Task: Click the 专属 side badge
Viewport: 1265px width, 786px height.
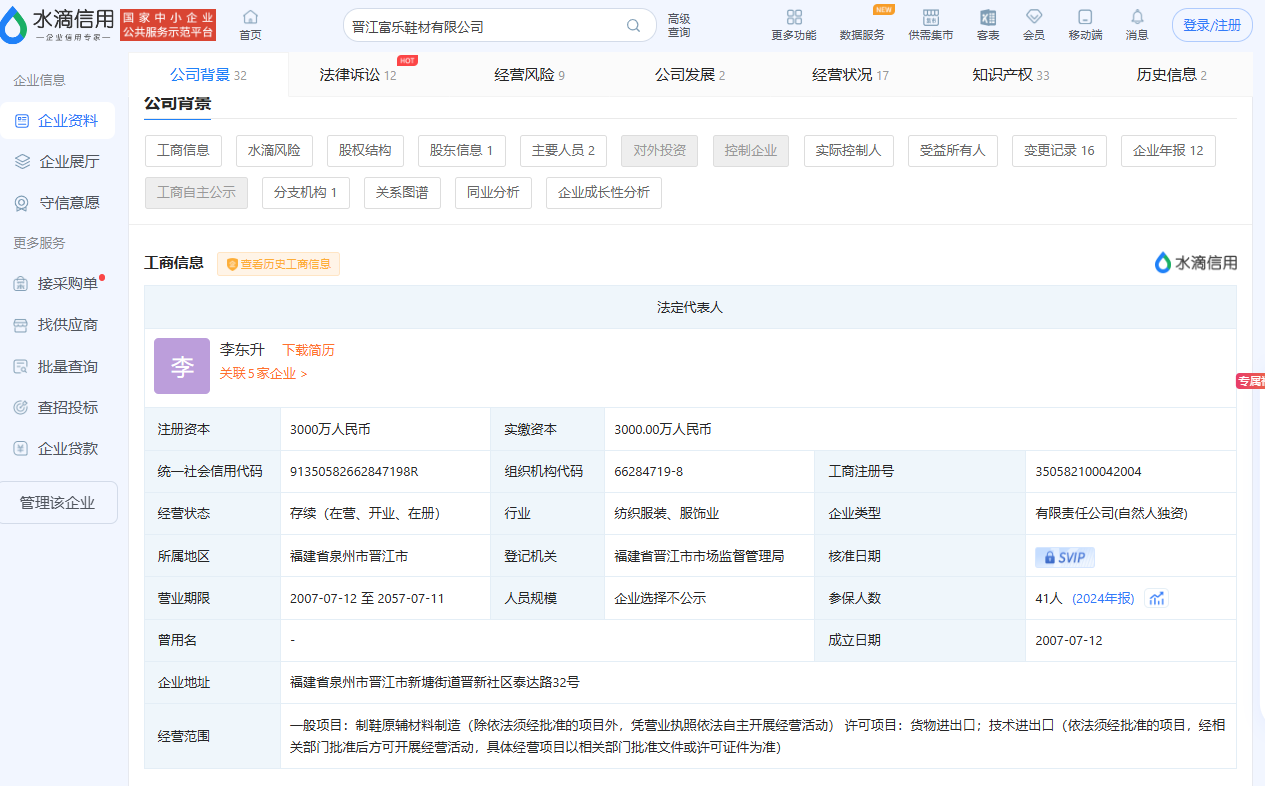Action: [1250, 381]
